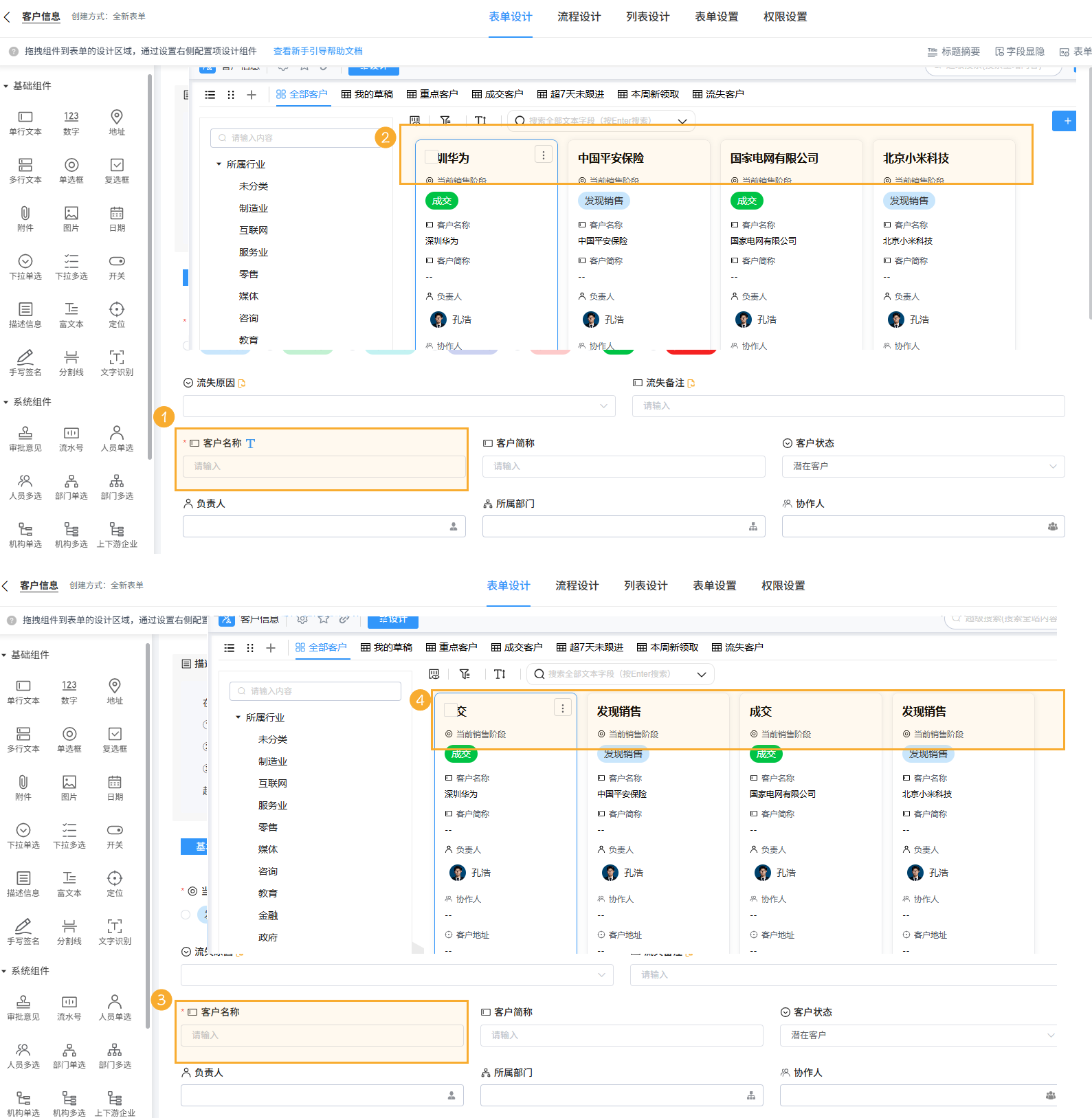Collapse 所属行业 tree in upper filter panel

tap(219, 164)
